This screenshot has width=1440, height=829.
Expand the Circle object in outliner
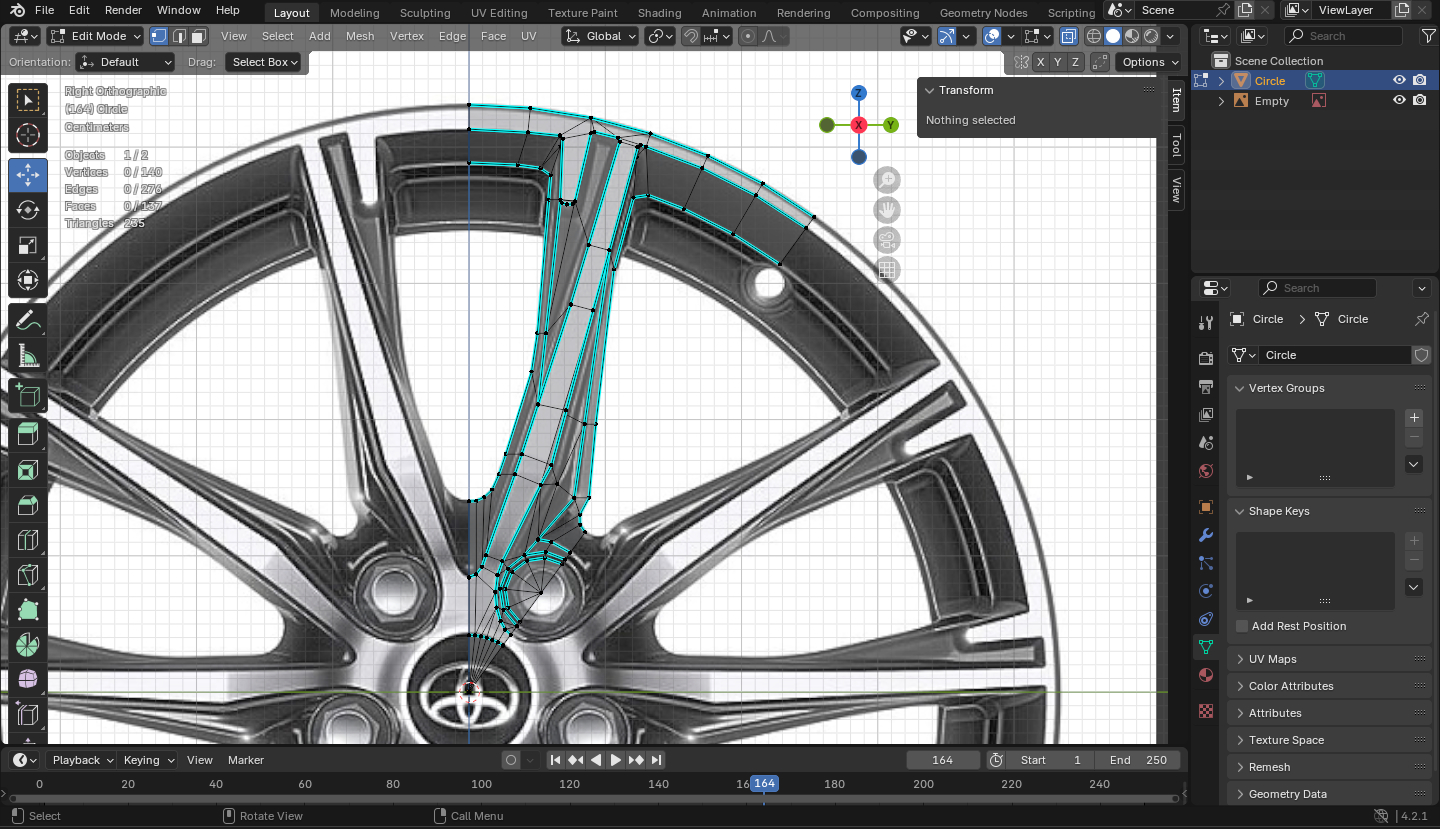(x=1221, y=81)
